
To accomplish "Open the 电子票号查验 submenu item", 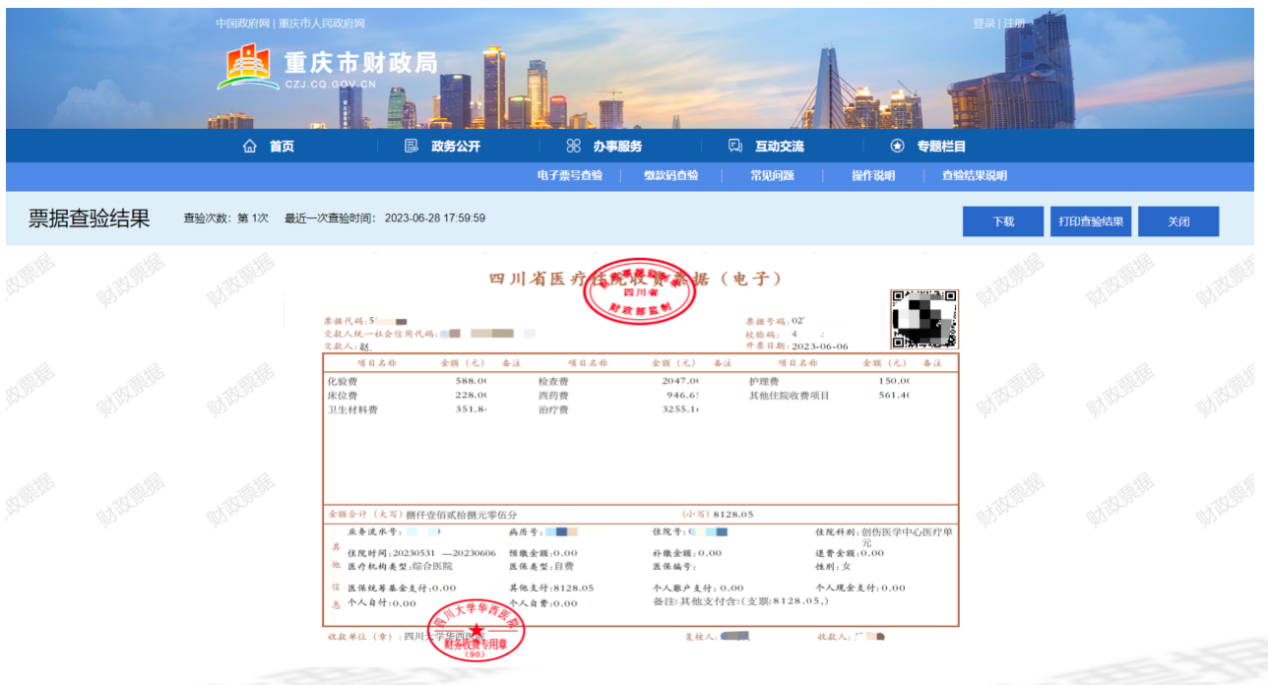I will coord(569,176).
